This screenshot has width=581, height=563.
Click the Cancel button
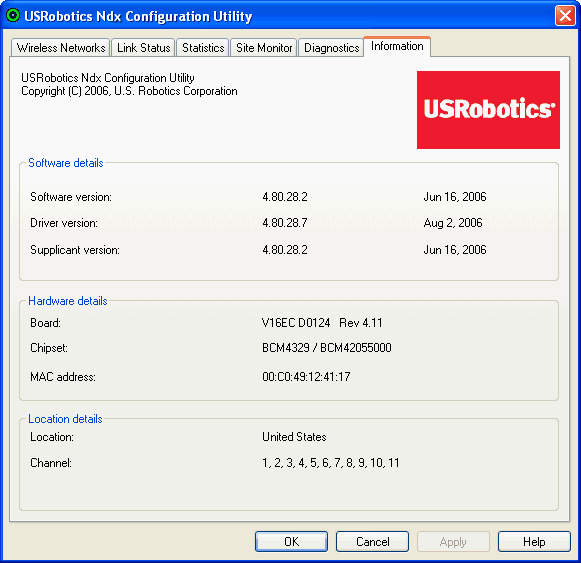(x=372, y=542)
